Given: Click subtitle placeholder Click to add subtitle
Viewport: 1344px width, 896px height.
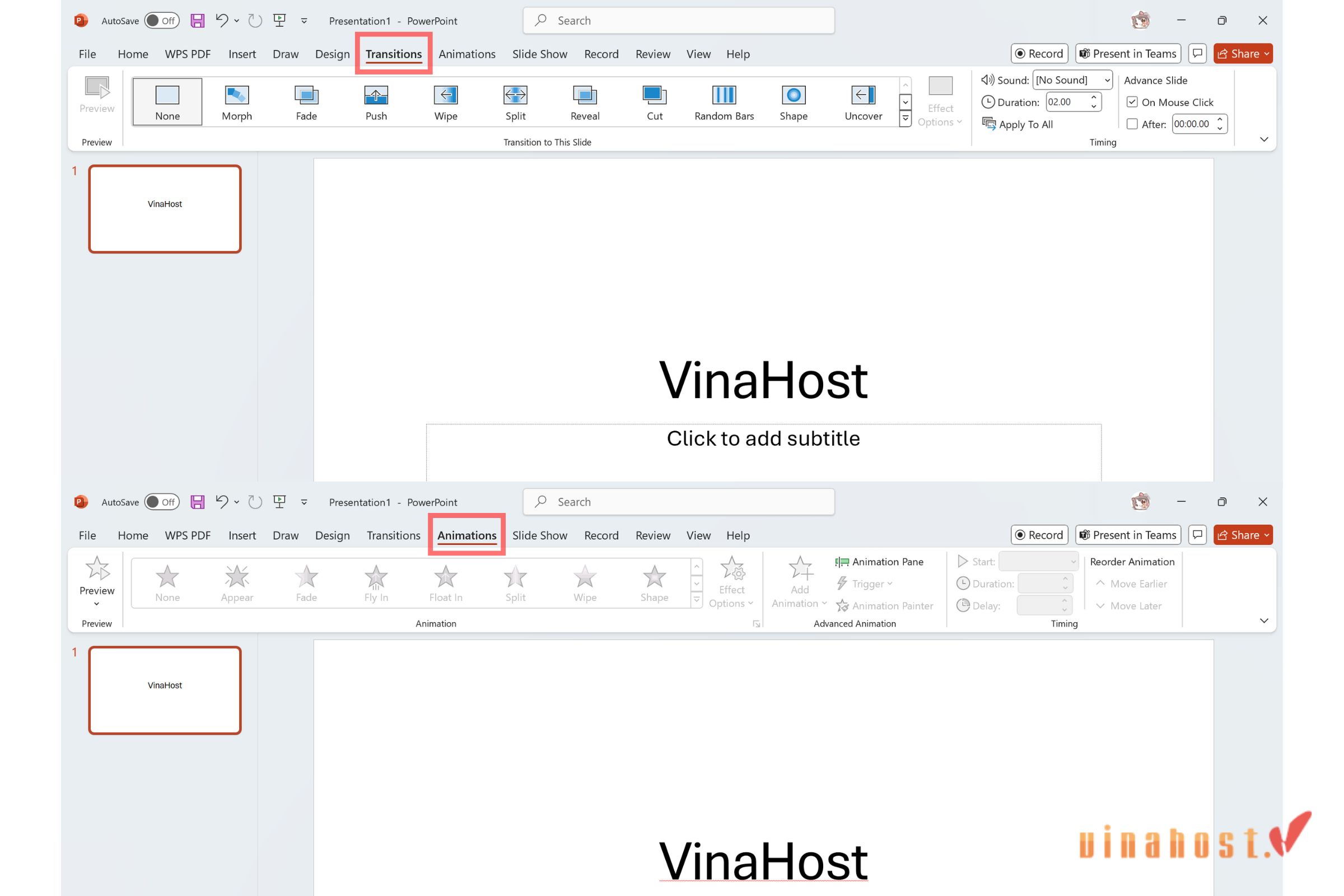Looking at the screenshot, I should (763, 438).
